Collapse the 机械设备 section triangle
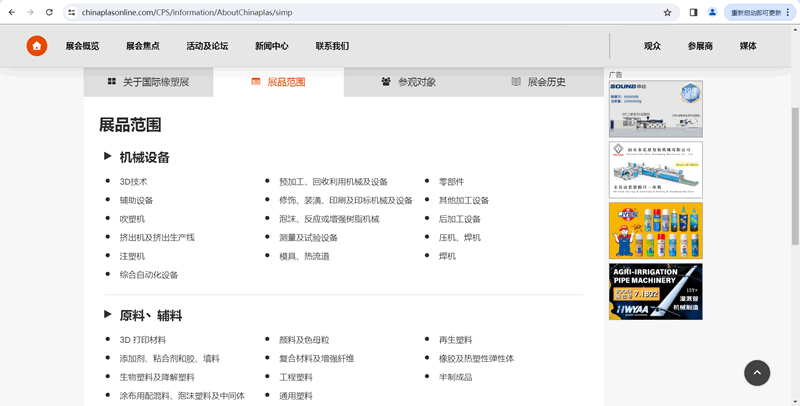This screenshot has width=800, height=406. [107, 156]
